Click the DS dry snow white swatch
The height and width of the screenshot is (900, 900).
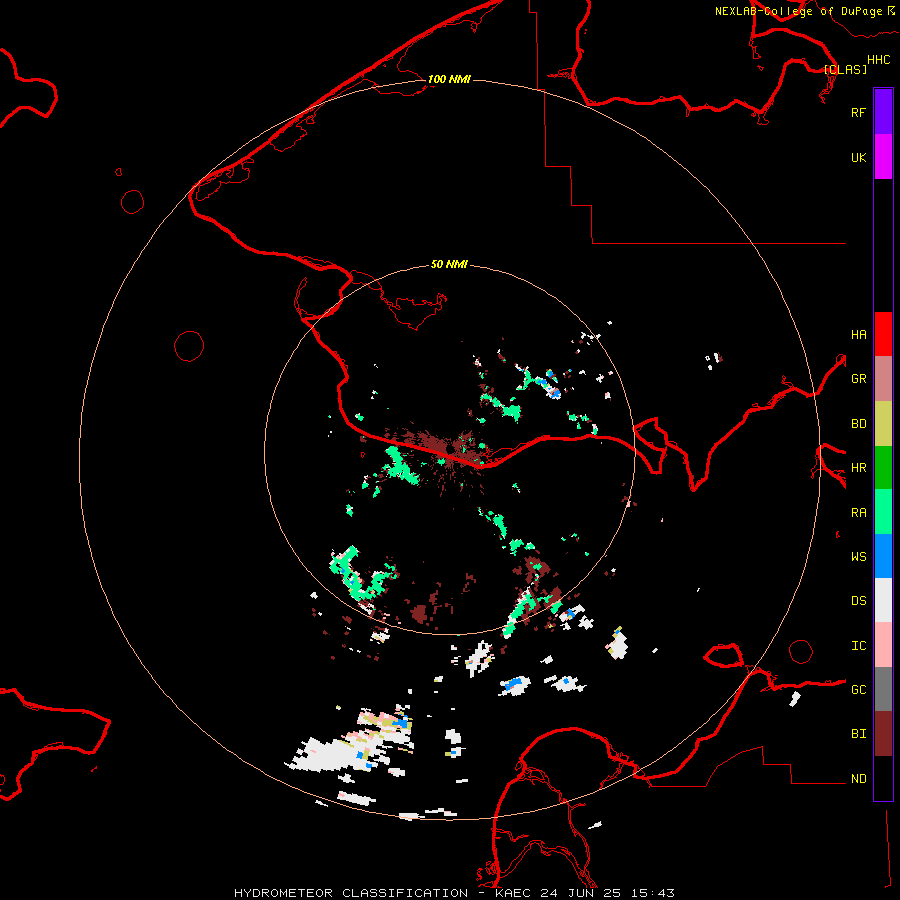(883, 600)
